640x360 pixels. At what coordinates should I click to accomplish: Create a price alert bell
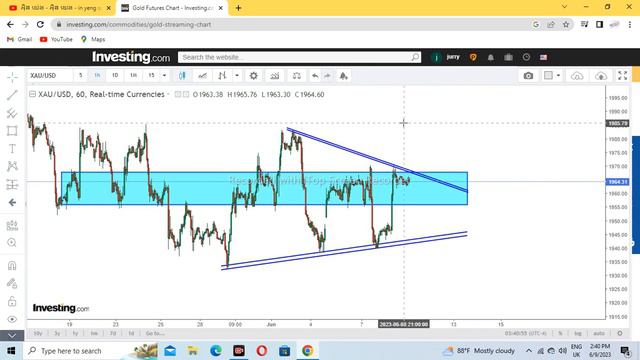pyautogui.click(x=344, y=76)
